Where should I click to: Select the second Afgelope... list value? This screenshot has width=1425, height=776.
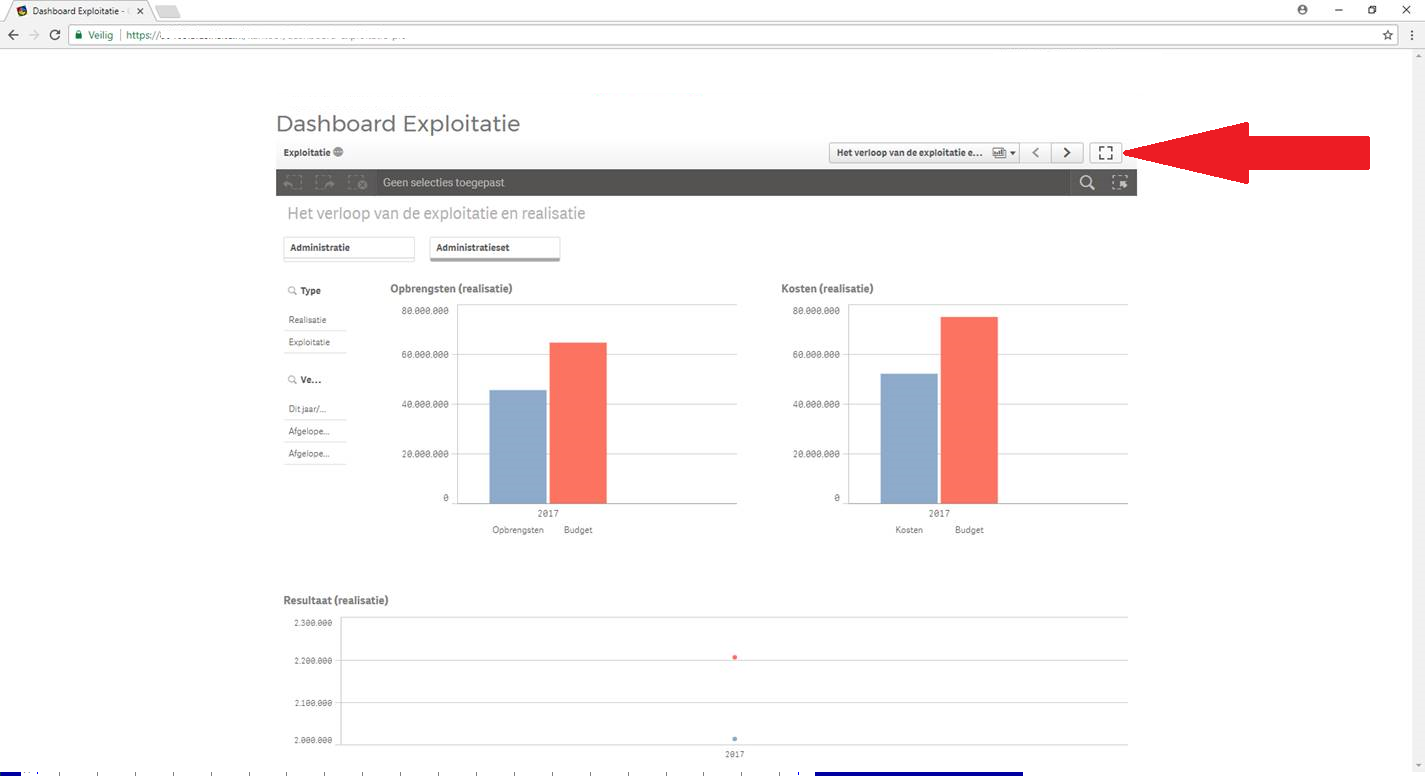tap(315, 453)
